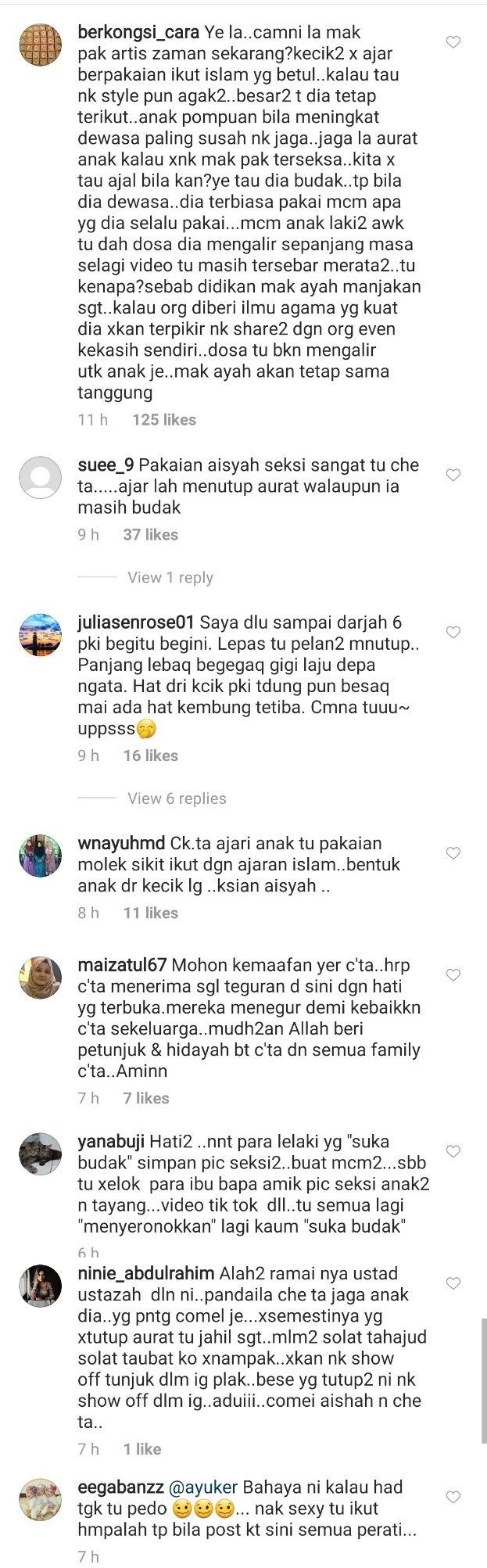Show 37 likes on suee_9's comment
This screenshot has height=1568, width=487.
(x=151, y=535)
